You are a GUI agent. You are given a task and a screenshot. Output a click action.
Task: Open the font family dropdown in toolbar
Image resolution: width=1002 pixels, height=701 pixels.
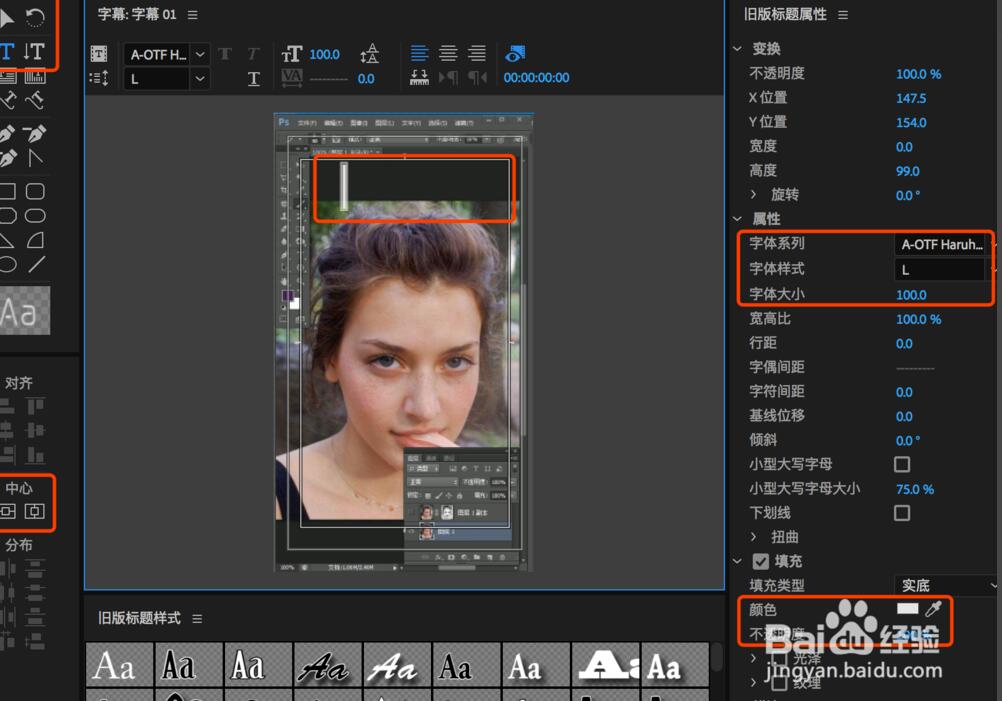click(200, 54)
